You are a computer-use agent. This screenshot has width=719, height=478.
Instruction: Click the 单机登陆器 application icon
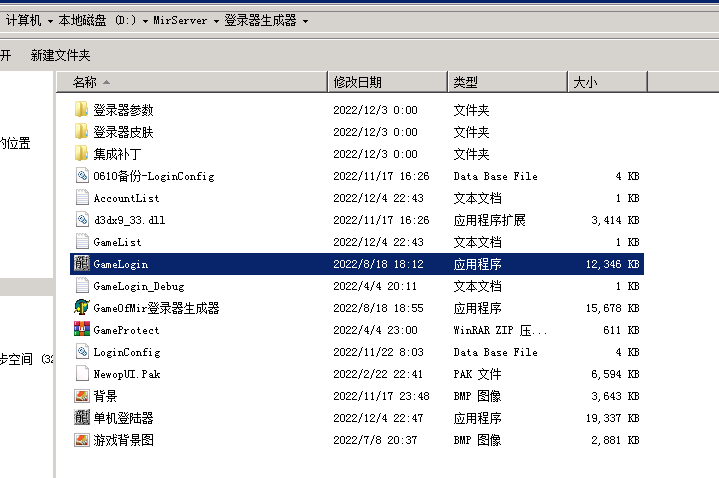82,418
